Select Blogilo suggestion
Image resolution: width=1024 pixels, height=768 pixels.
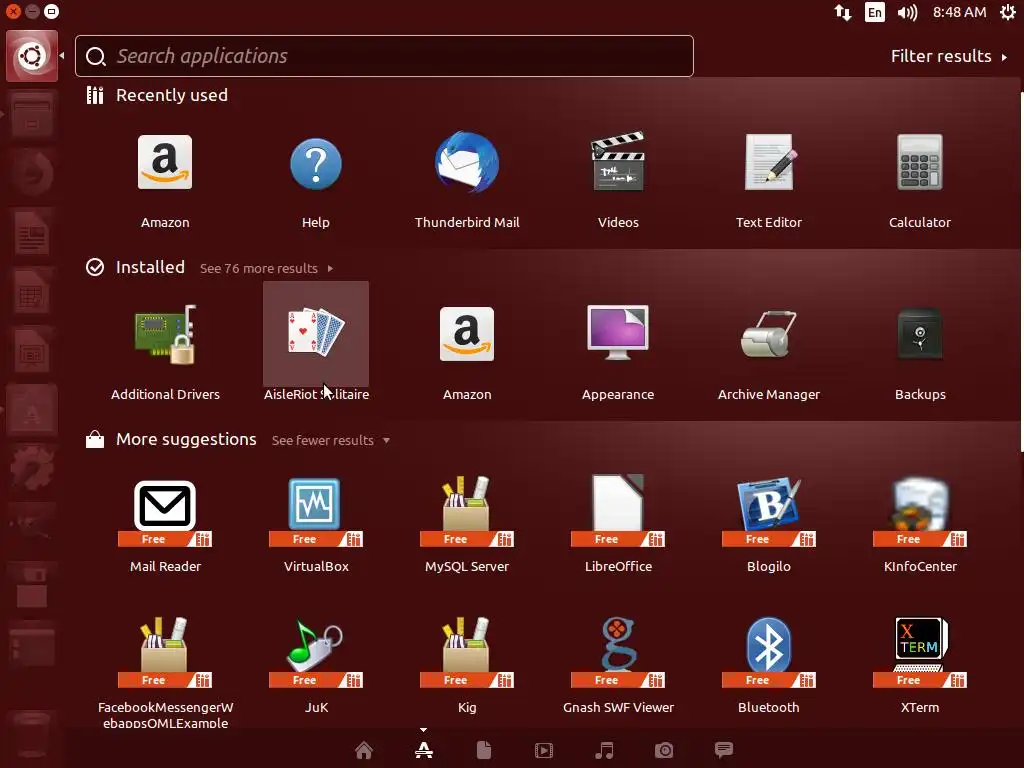pyautogui.click(x=769, y=513)
